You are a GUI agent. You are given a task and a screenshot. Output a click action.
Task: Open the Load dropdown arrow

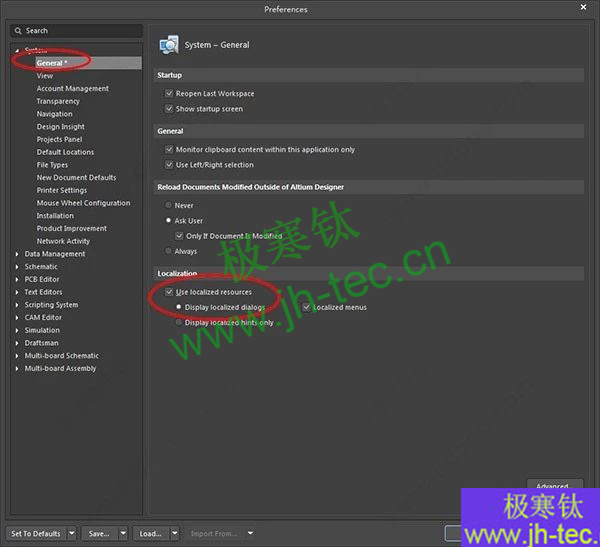coord(174,533)
